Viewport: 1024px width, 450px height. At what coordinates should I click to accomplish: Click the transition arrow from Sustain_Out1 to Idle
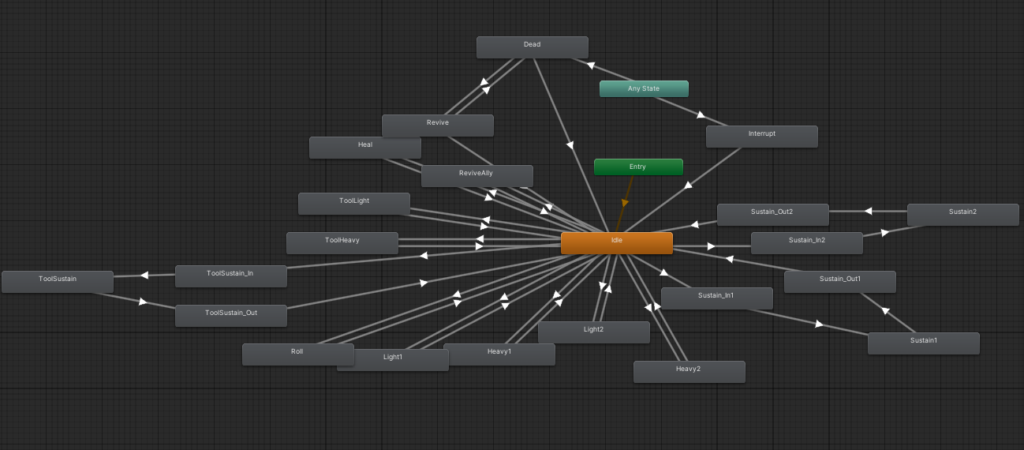pos(729,259)
